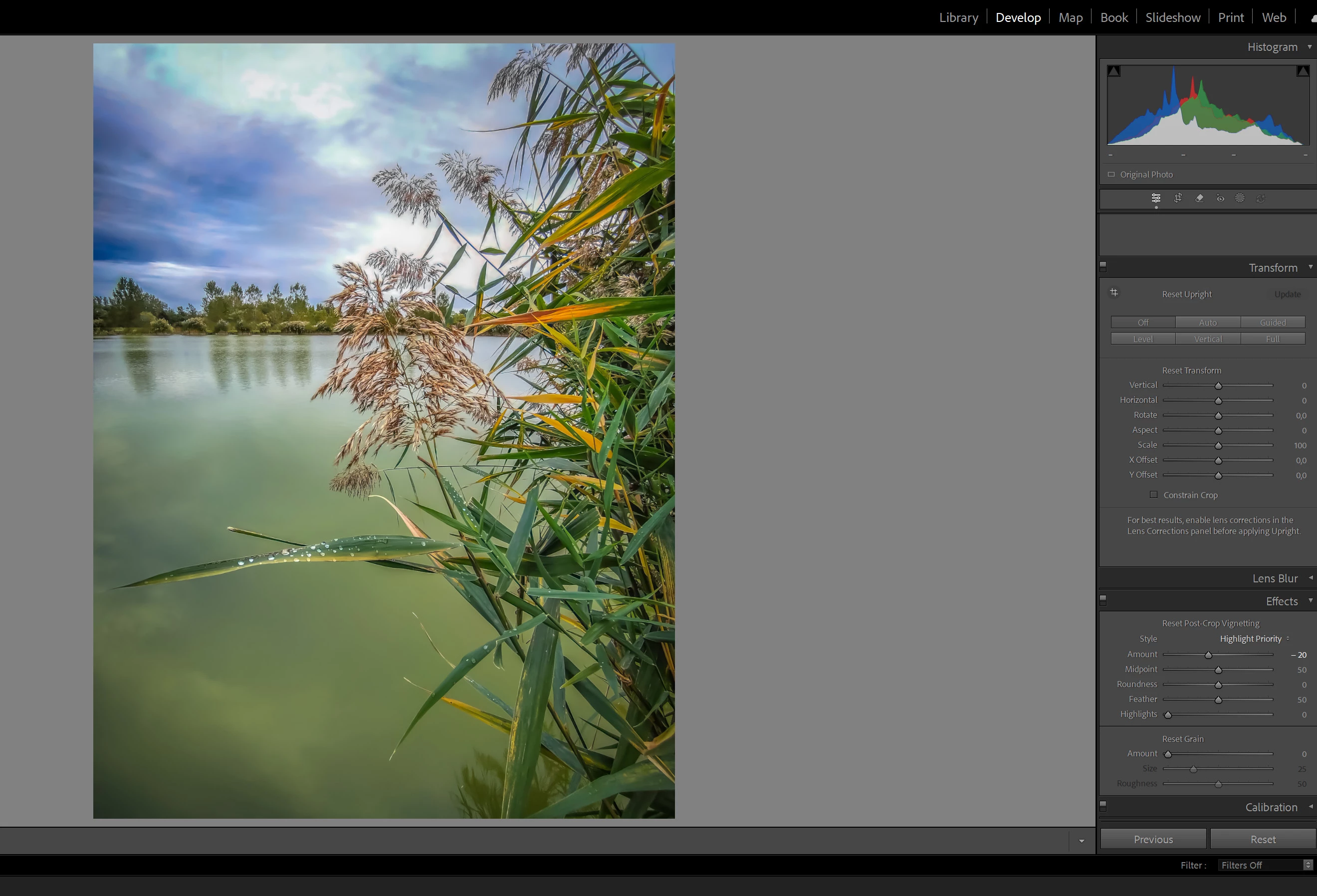Activate the Red Eye Correction tool
The width and height of the screenshot is (1317, 896).
1220,198
